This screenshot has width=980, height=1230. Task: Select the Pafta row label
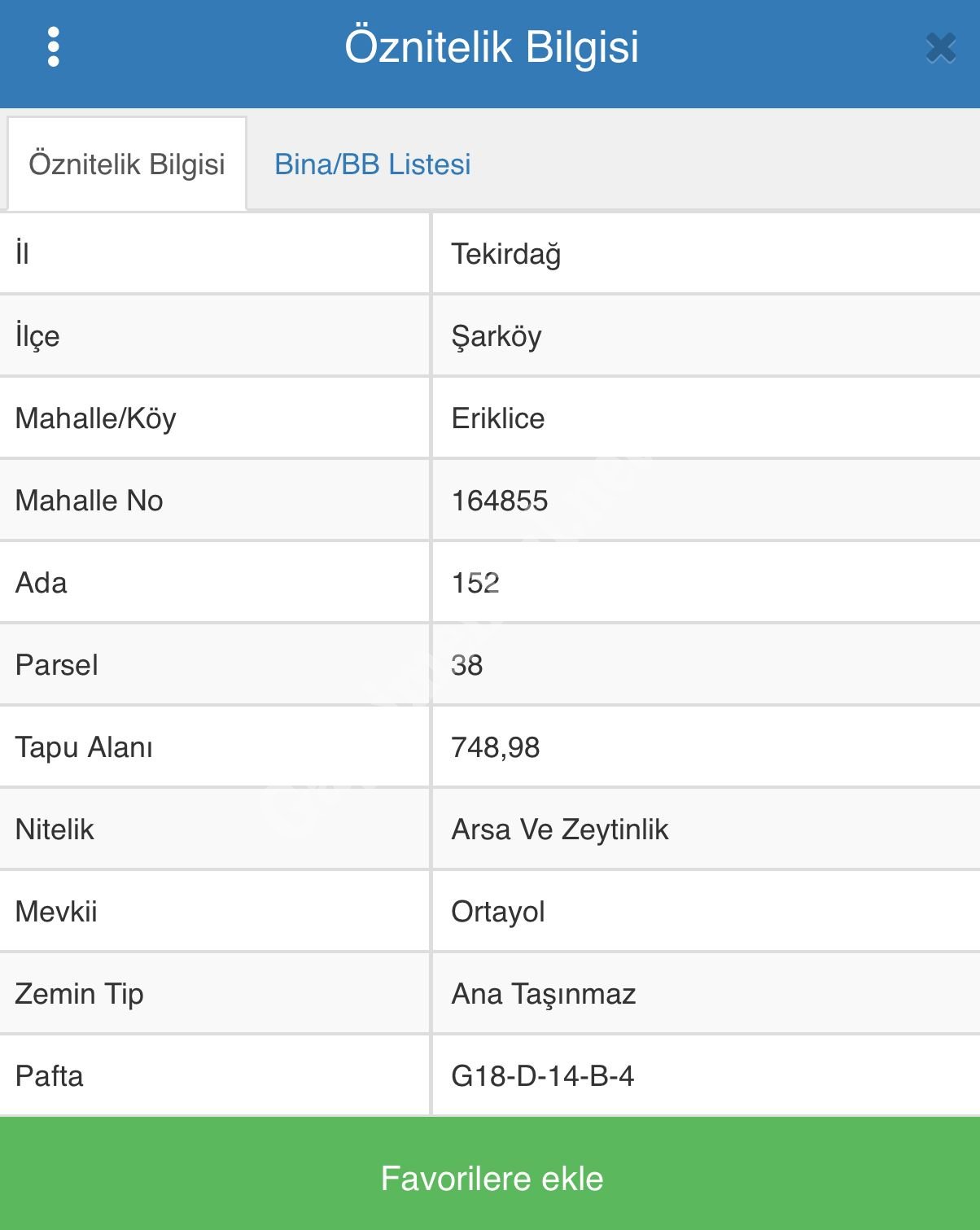click(49, 1076)
